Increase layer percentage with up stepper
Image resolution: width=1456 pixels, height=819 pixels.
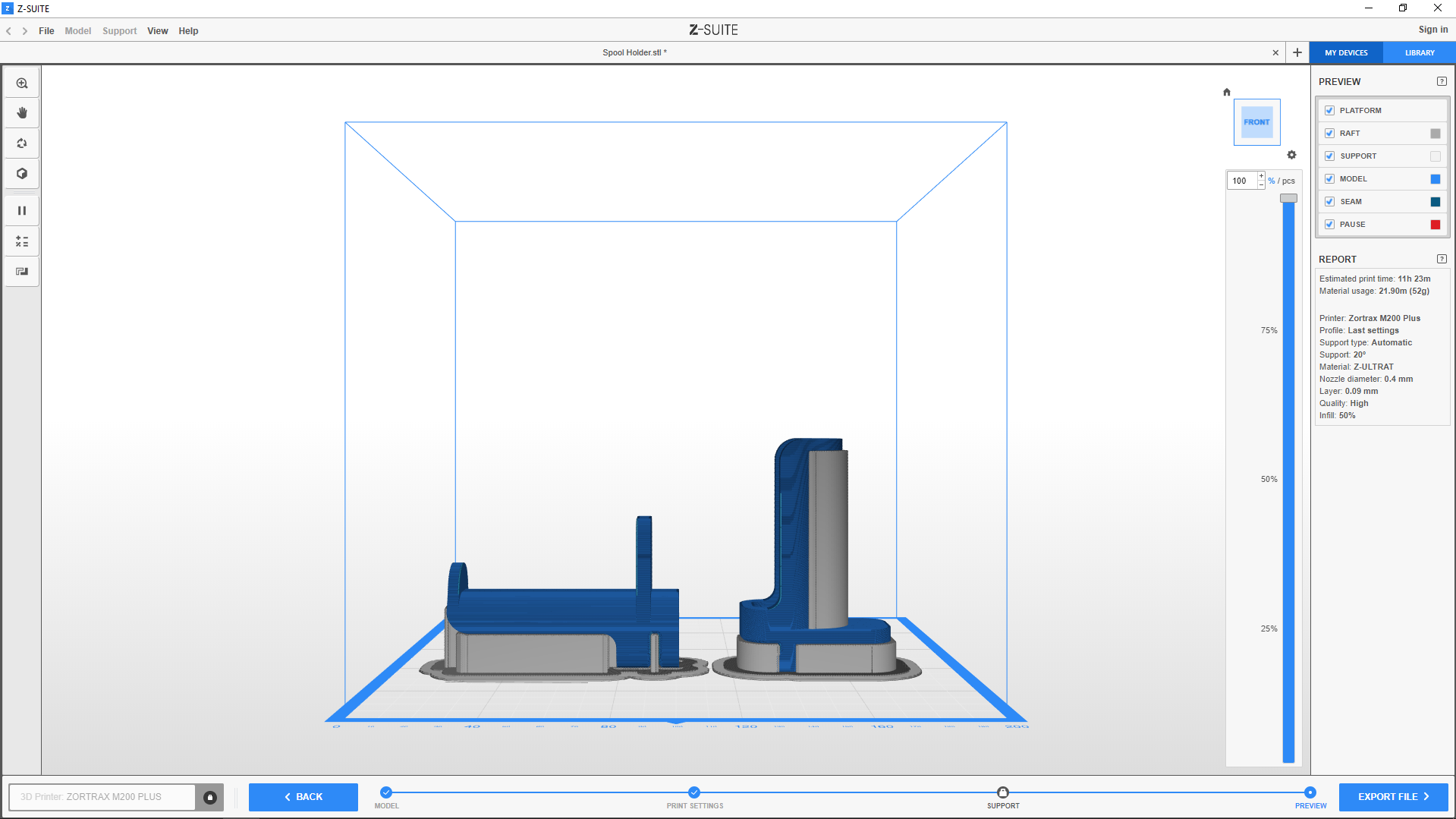(1262, 176)
